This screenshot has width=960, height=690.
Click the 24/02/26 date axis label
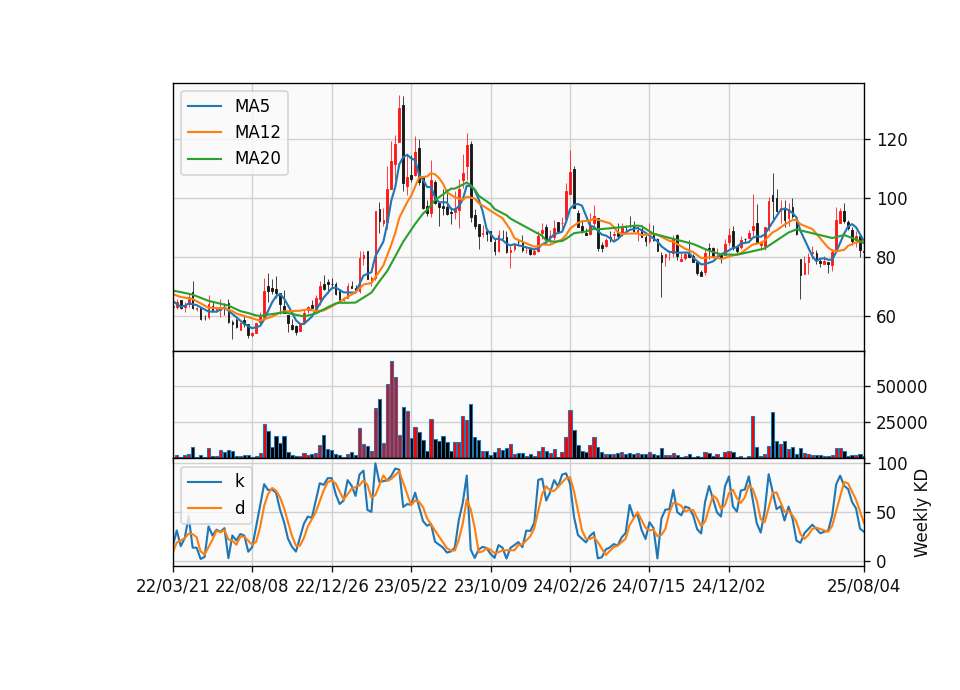point(569,586)
